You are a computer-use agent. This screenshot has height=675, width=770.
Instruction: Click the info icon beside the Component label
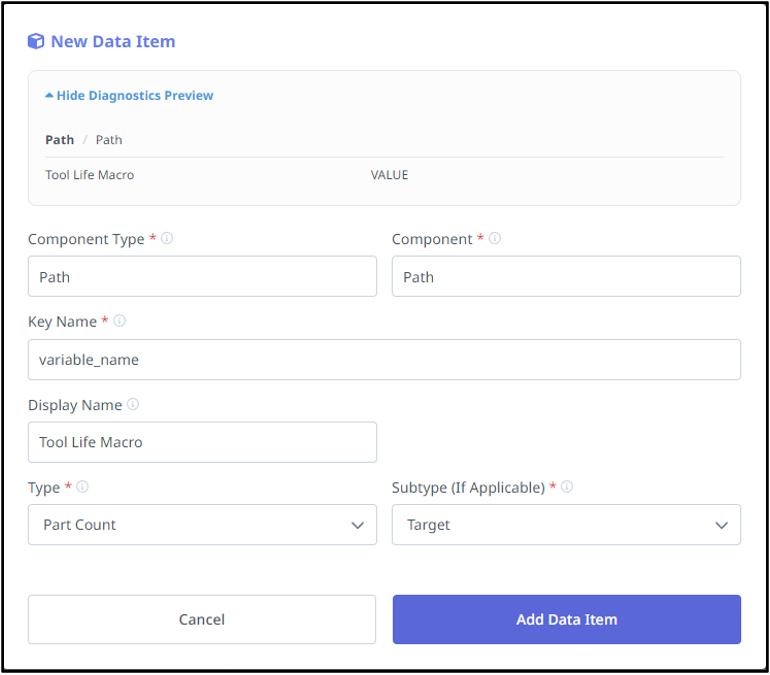pos(495,239)
